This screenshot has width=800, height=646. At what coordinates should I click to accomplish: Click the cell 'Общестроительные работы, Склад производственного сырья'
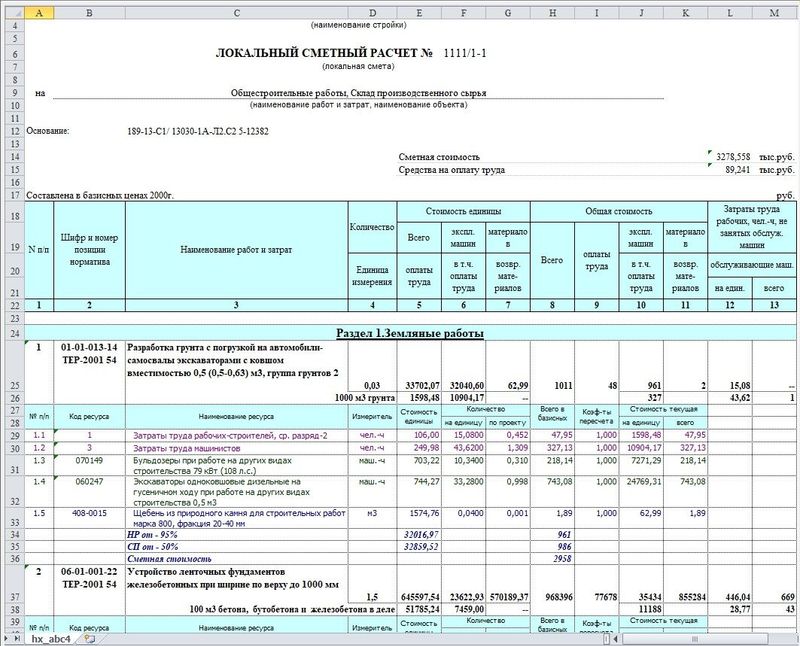358,93
